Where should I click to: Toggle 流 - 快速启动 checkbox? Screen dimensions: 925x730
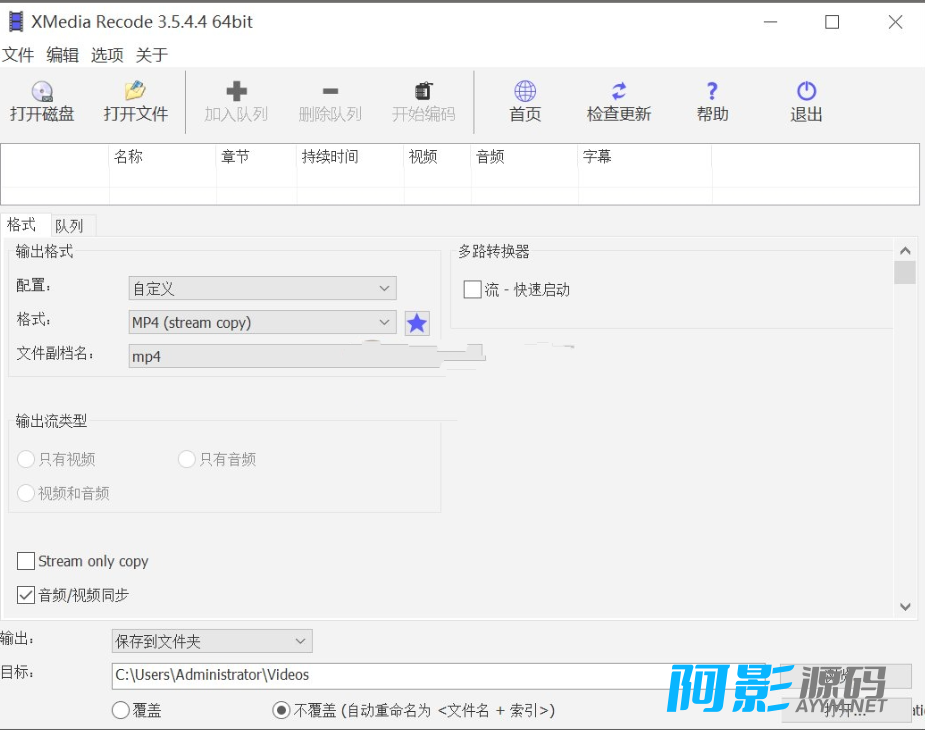472,290
